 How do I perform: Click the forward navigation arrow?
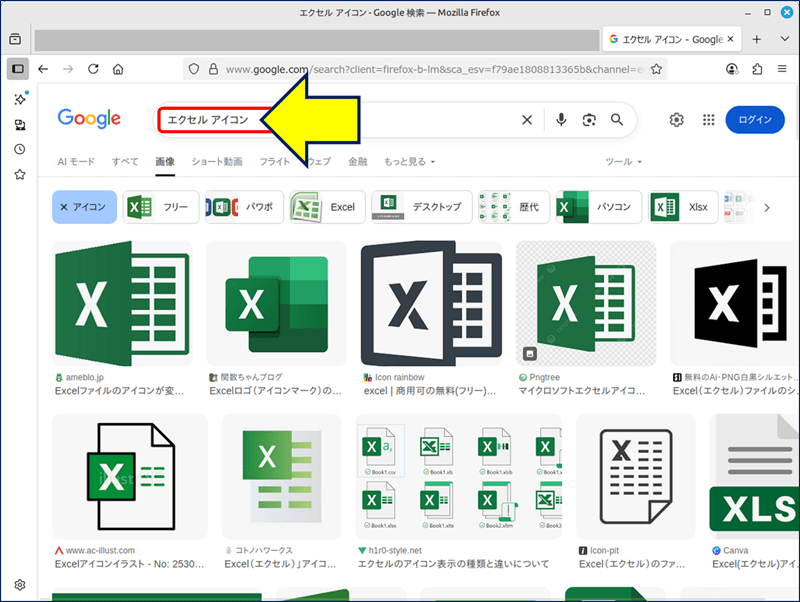click(x=68, y=69)
